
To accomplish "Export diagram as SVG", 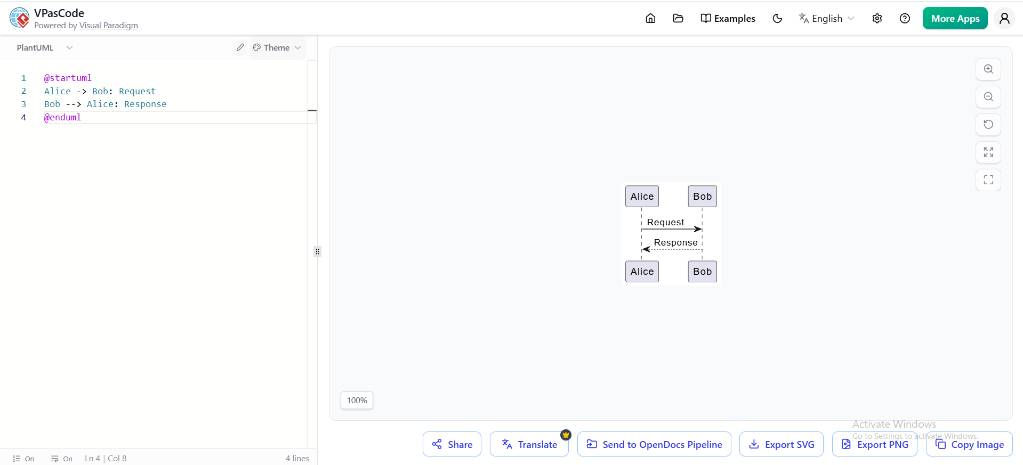I will 782,444.
